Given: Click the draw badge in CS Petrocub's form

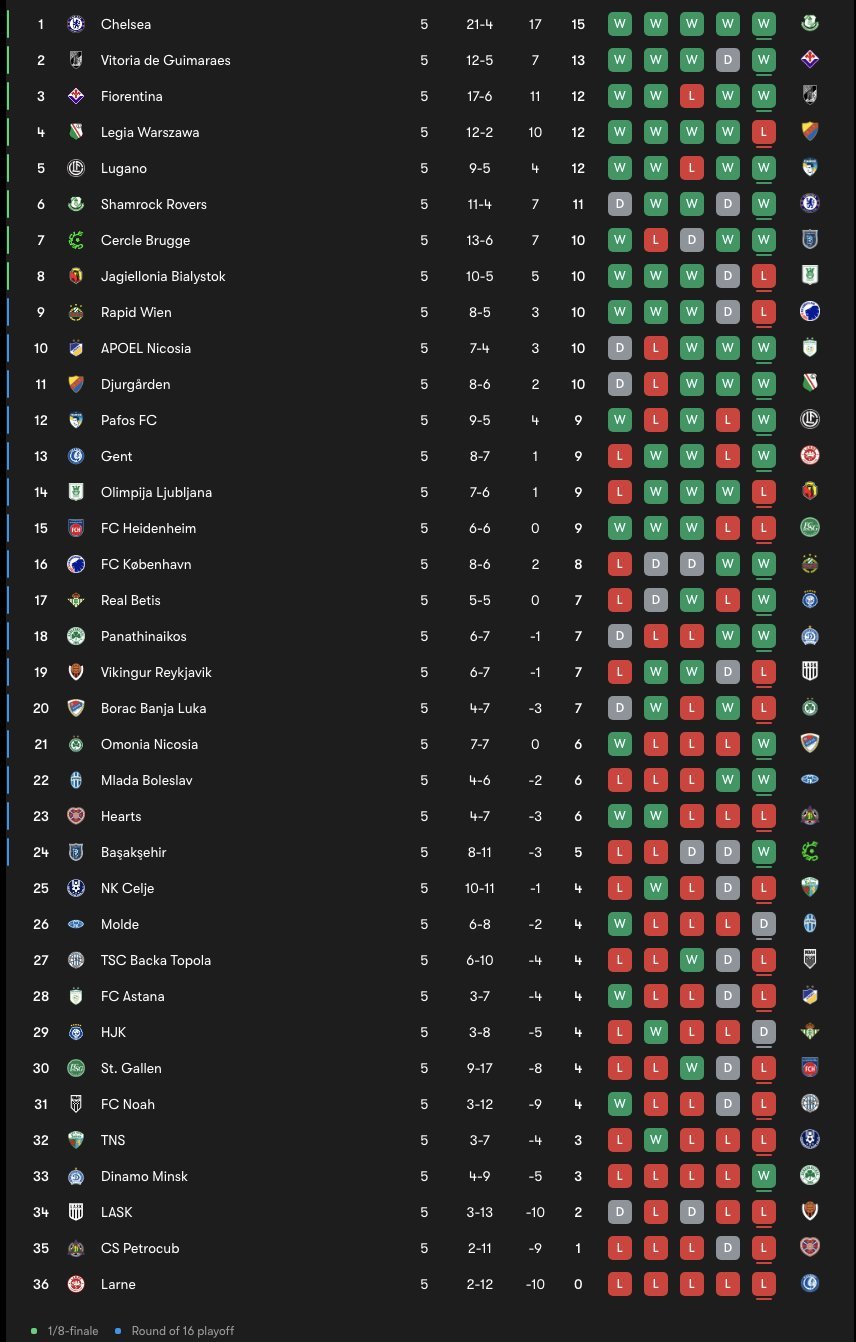Looking at the screenshot, I should click(x=728, y=1248).
